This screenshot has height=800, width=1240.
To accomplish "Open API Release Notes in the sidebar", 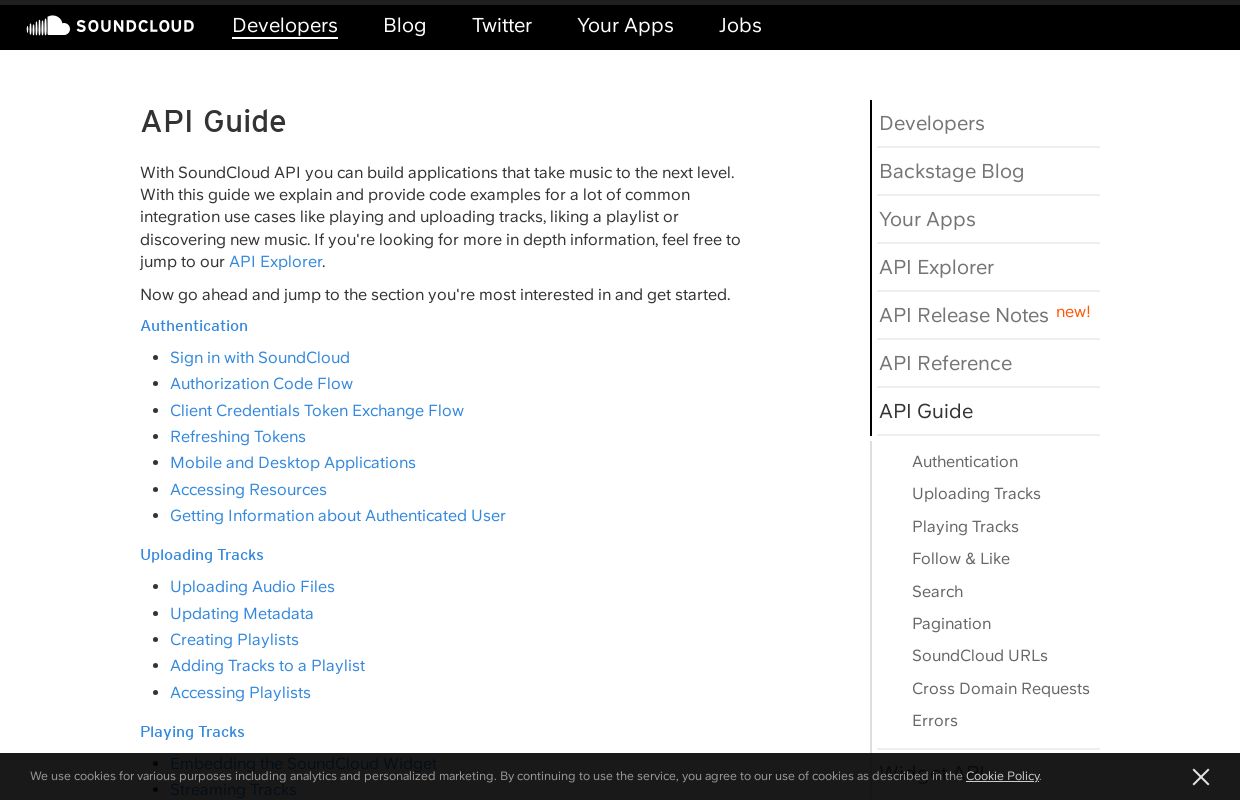I will pyautogui.click(x=988, y=315).
